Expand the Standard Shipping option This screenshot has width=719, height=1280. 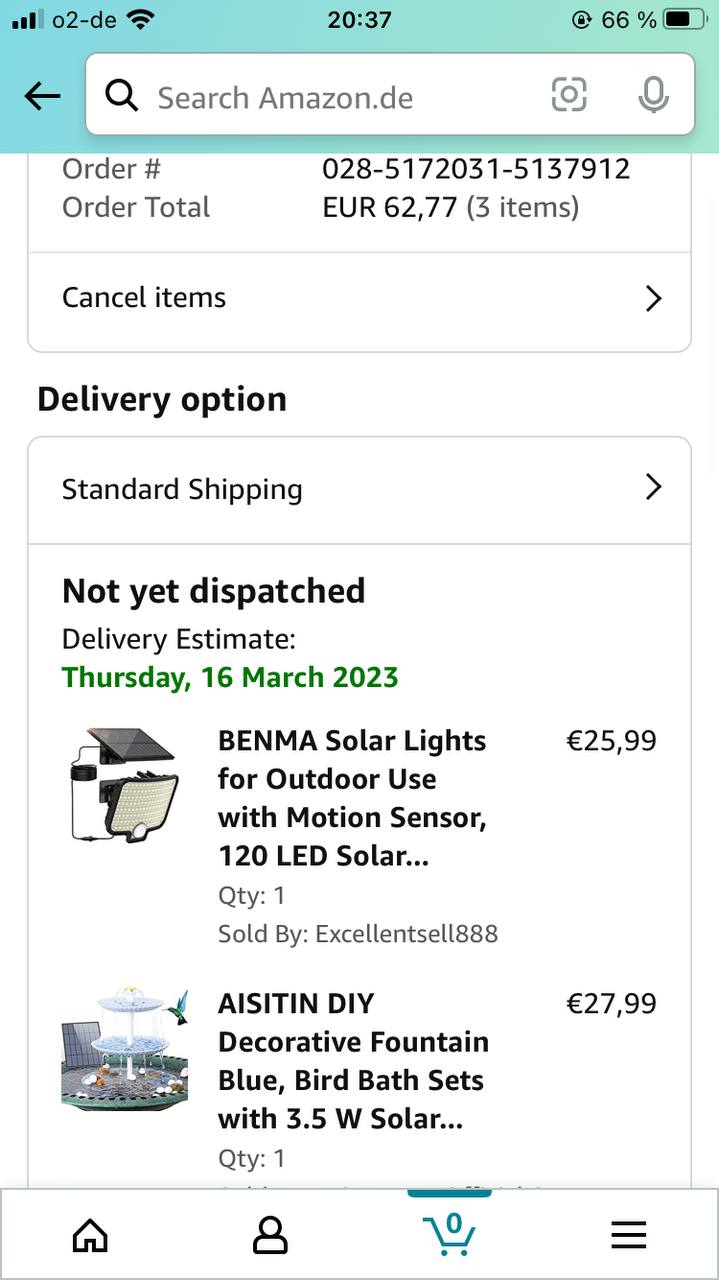[653, 487]
